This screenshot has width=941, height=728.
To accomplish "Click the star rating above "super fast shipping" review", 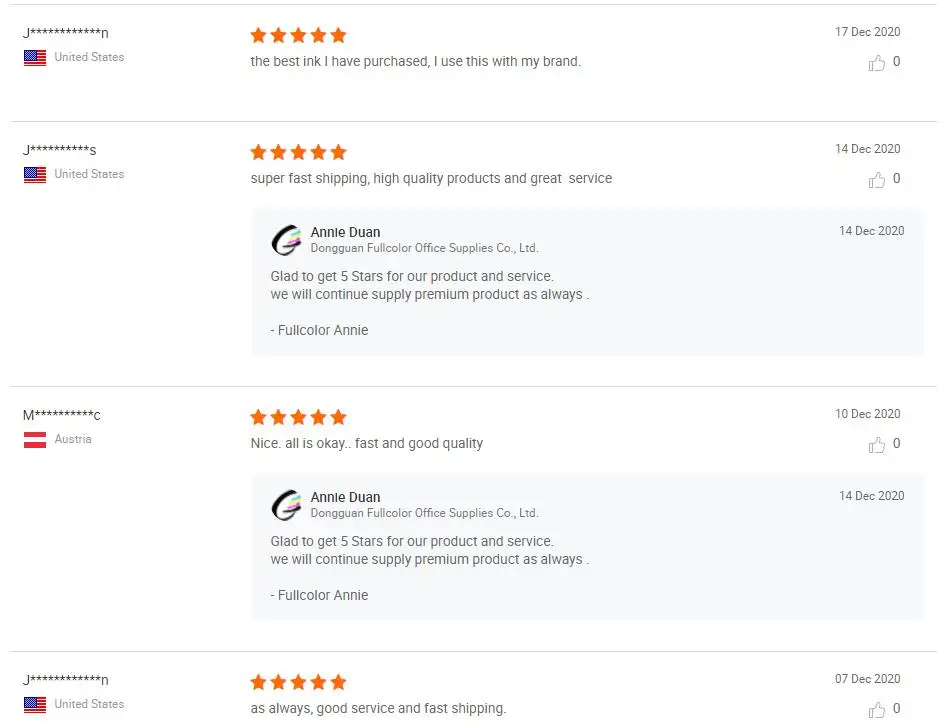I will click(x=298, y=152).
